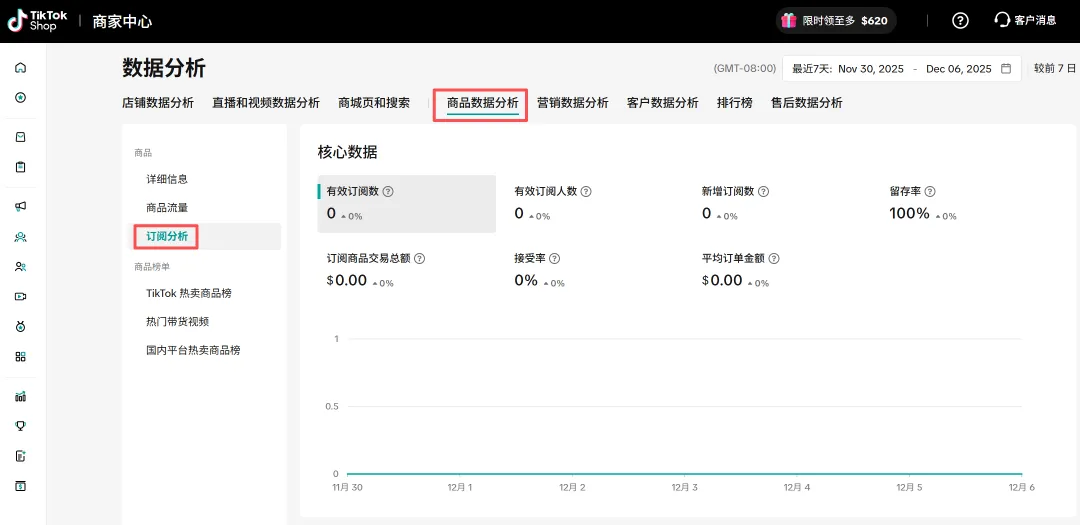Open the 较前 7 日 comparison selector
This screenshot has height=525, width=1080.
point(1054,69)
